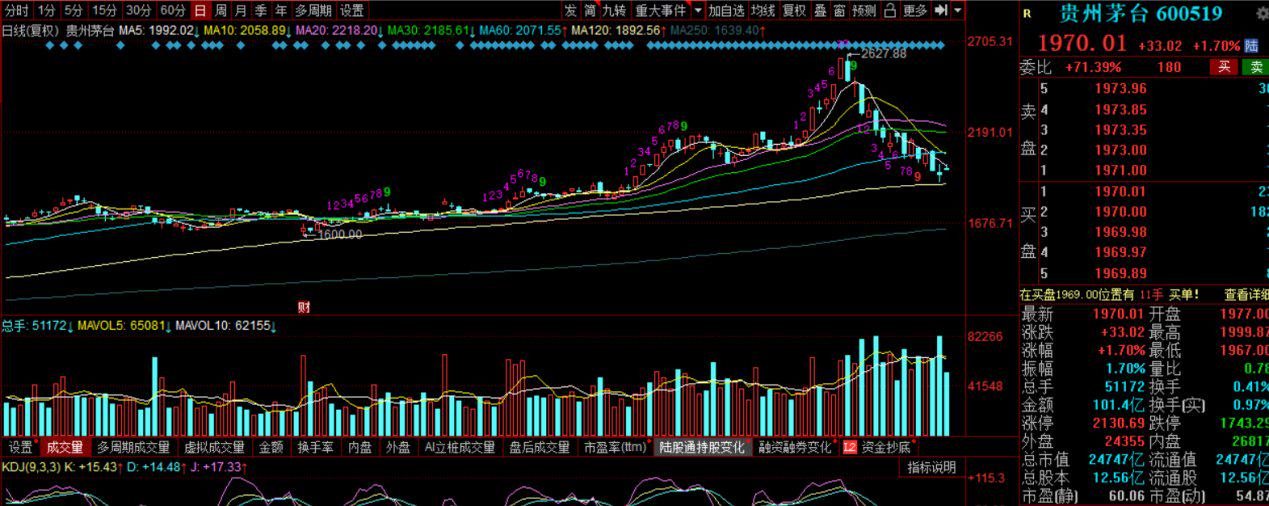
Task: Click the 陆 Stock Connect badge
Action: coord(1251,45)
